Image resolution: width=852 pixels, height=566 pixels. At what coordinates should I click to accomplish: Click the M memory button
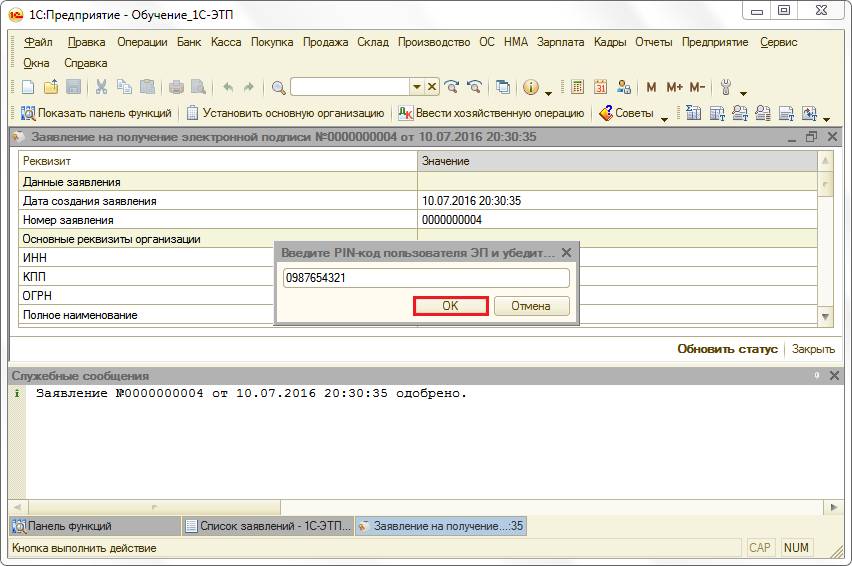click(x=651, y=87)
